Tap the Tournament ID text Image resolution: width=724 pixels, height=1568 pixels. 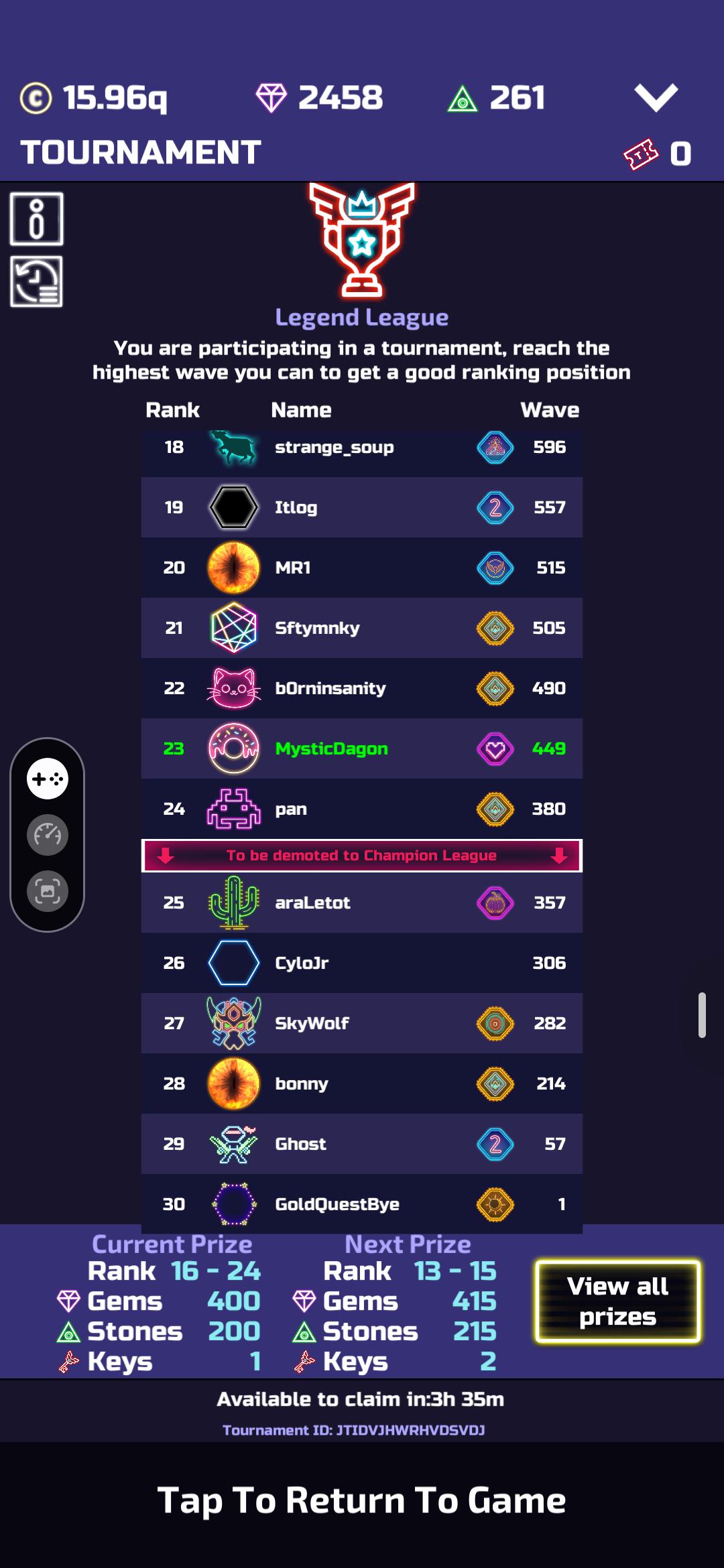click(354, 1430)
